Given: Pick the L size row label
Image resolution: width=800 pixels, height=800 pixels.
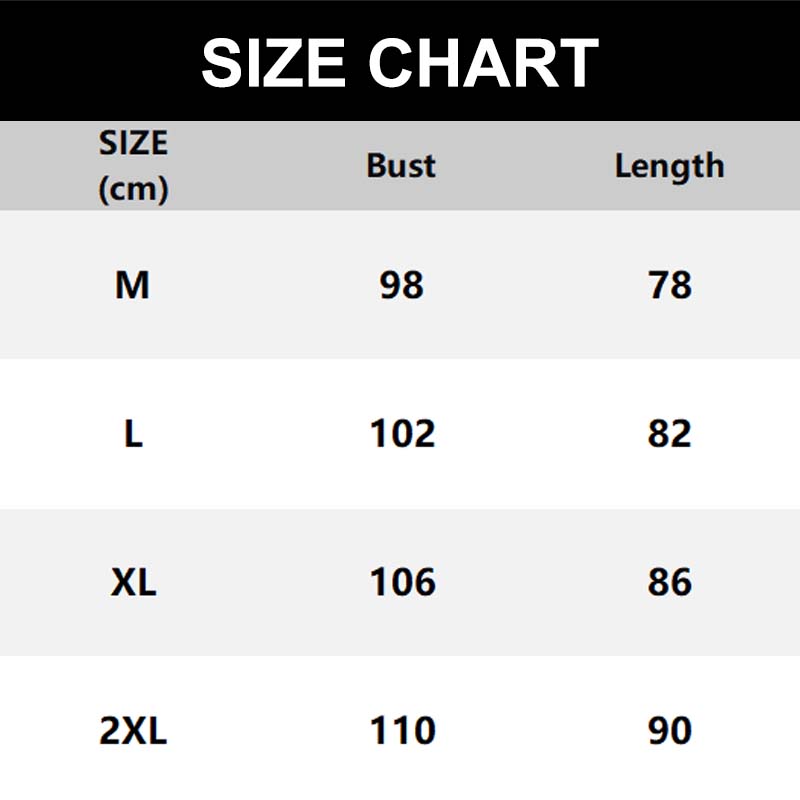Looking at the screenshot, I should coord(133,434).
